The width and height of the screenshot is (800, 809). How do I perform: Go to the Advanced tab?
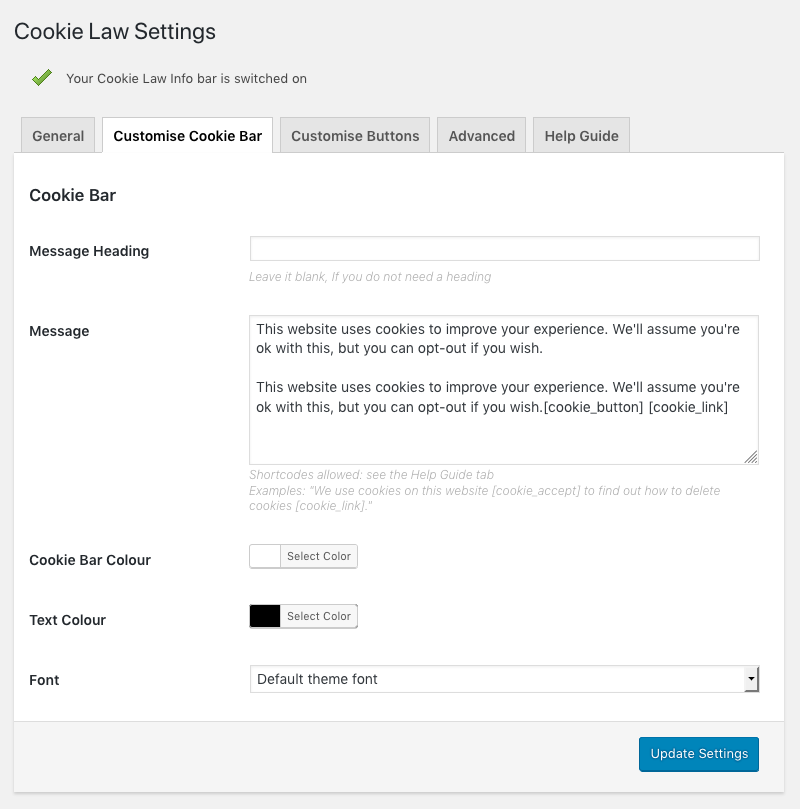click(481, 136)
